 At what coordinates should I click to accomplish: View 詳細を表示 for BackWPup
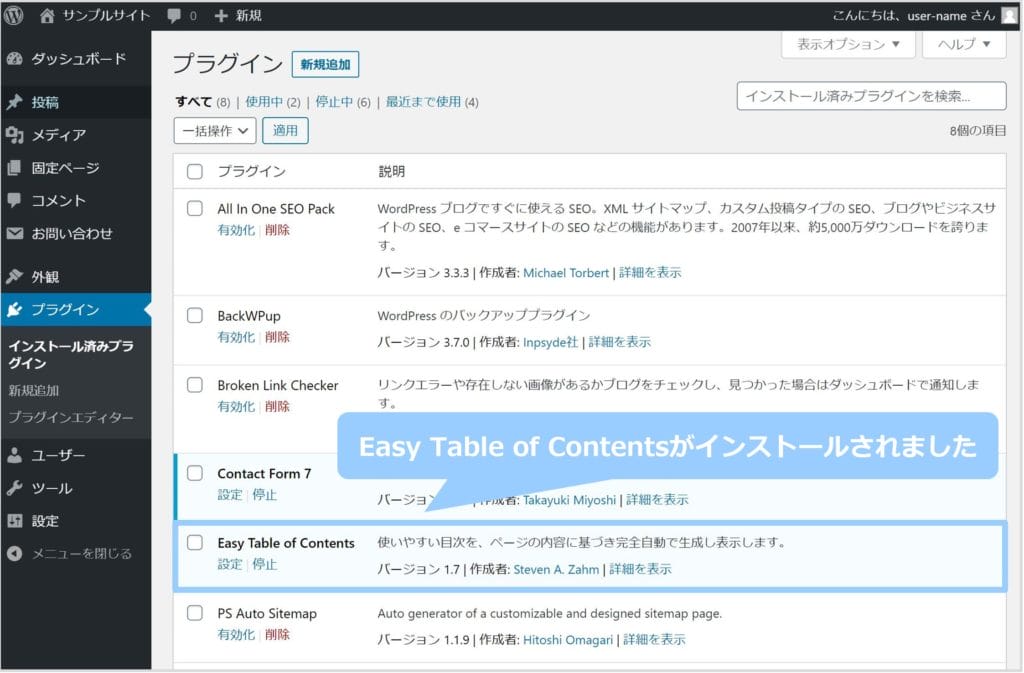click(619, 342)
